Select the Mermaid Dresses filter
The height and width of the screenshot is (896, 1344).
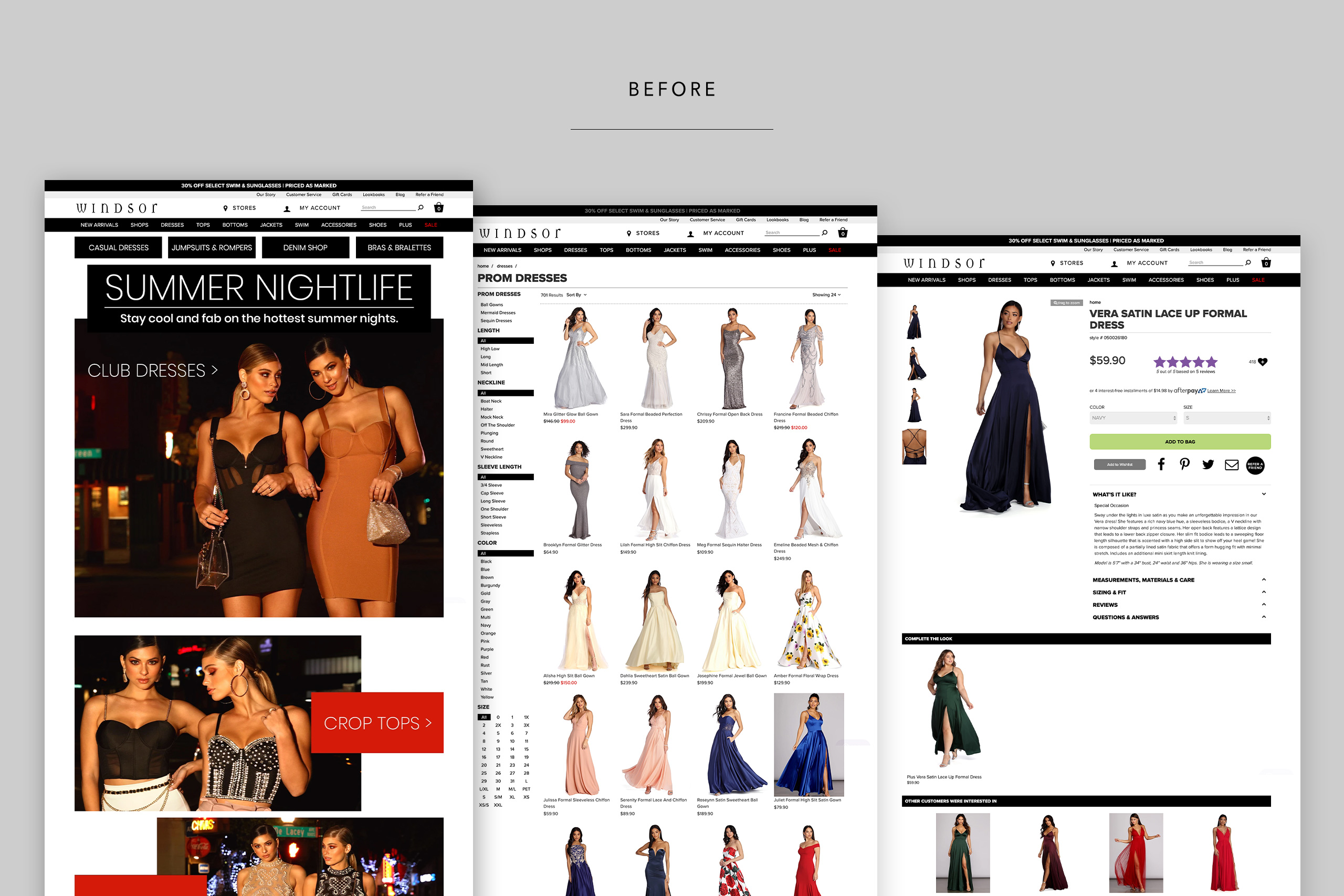[x=498, y=313]
